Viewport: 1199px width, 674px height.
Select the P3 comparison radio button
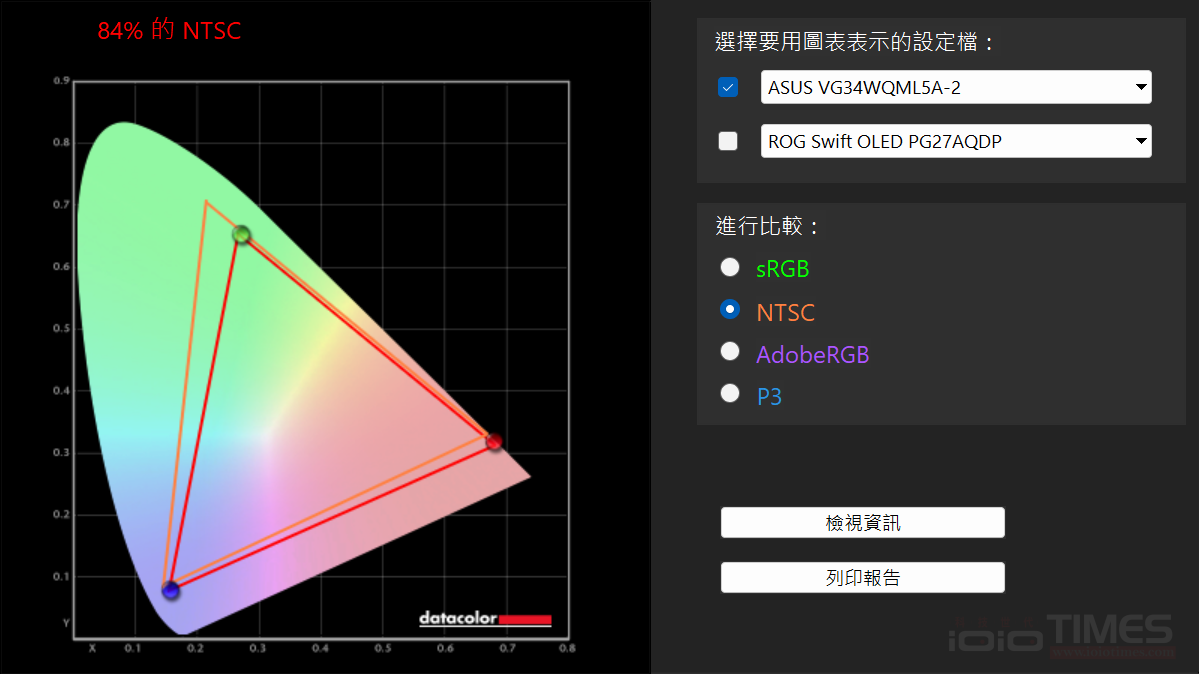[730, 393]
